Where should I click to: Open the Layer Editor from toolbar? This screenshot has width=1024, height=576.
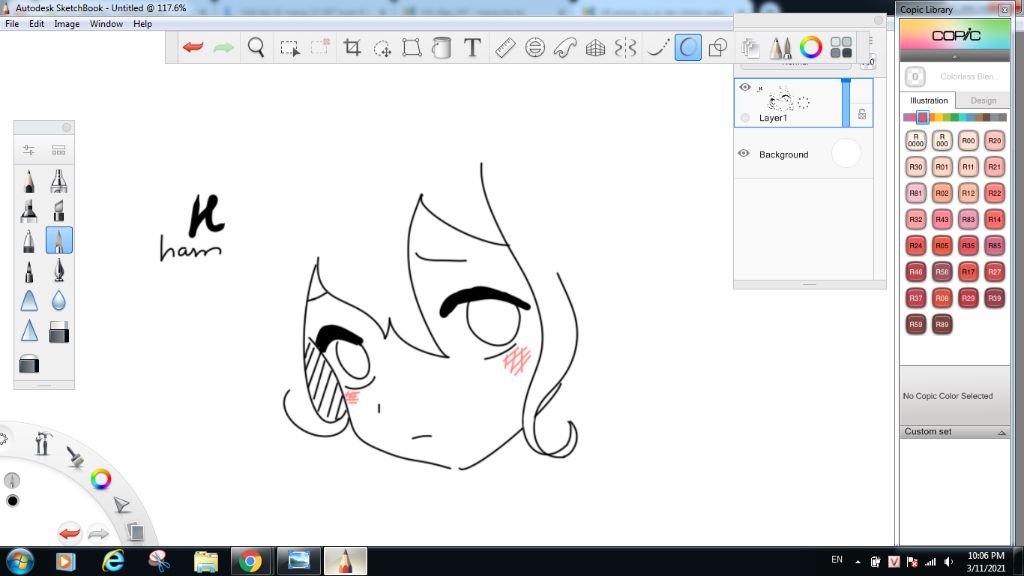pos(750,48)
